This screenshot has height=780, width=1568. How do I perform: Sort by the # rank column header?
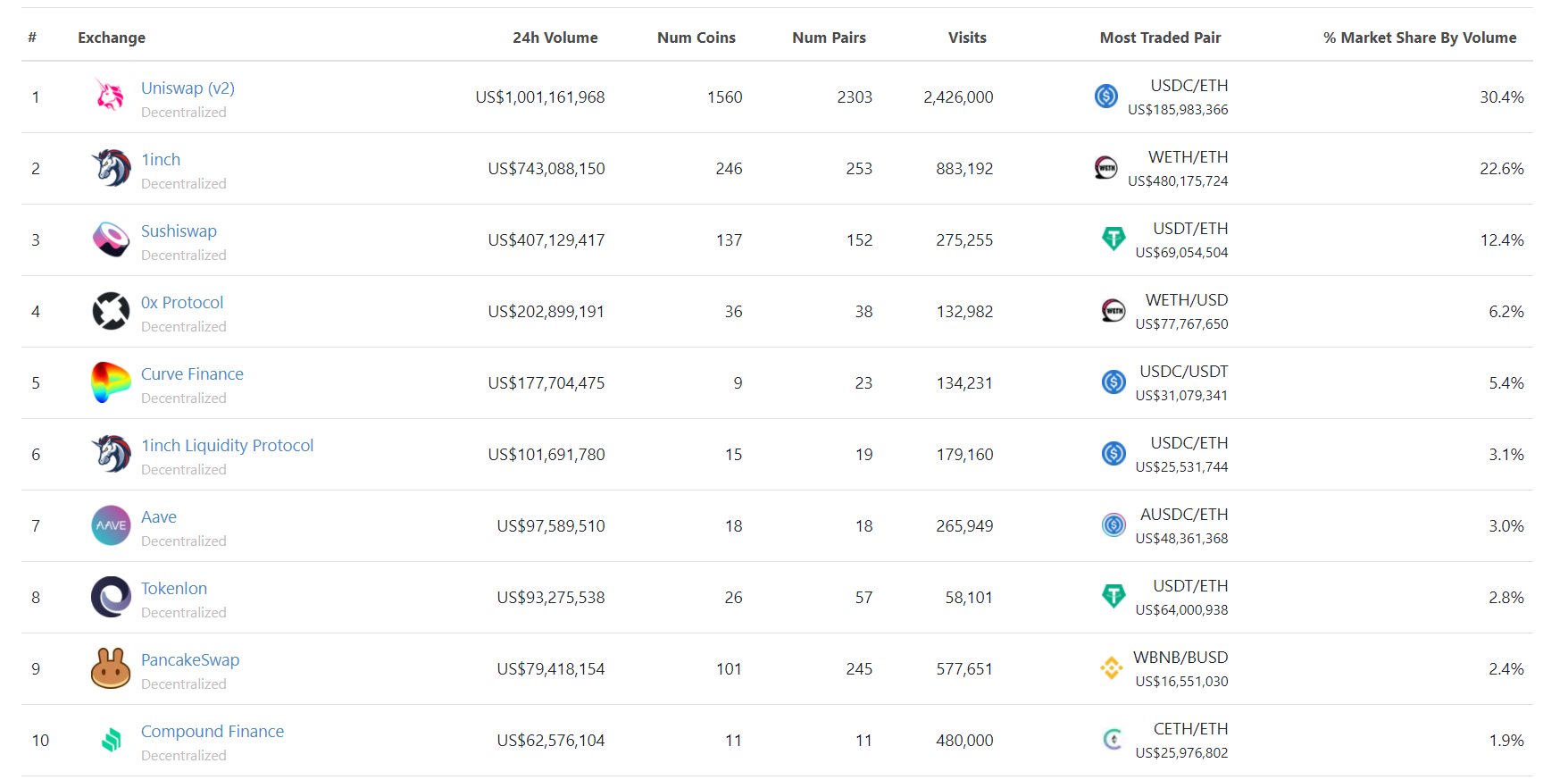click(32, 38)
